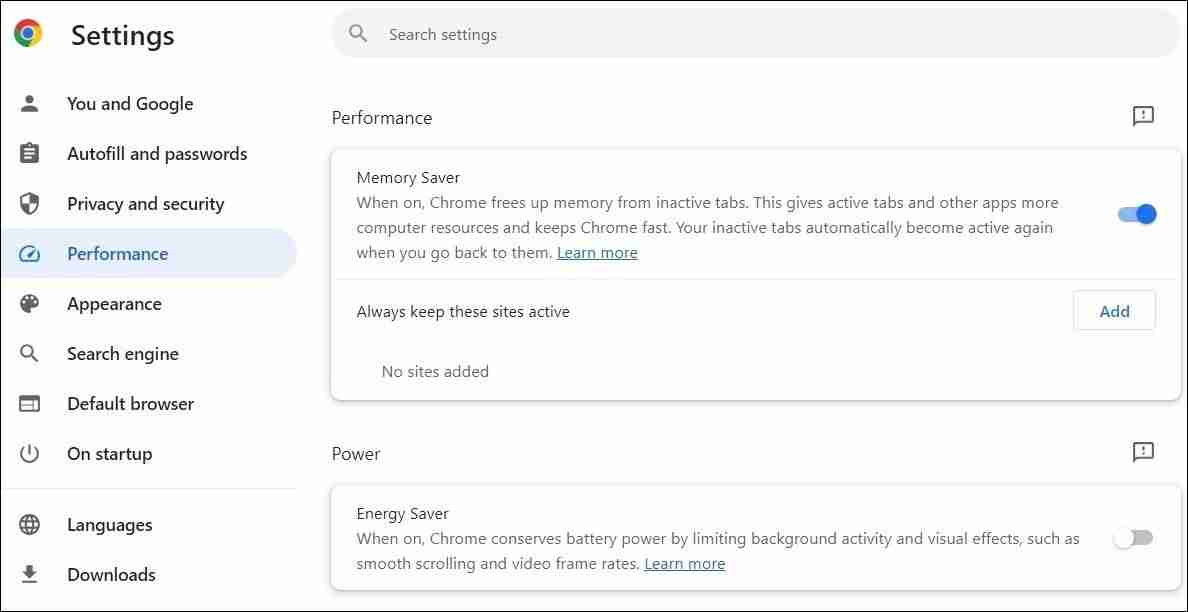This screenshot has height=612, width=1188.
Task: Click the On startup power icon
Action: coord(30,453)
